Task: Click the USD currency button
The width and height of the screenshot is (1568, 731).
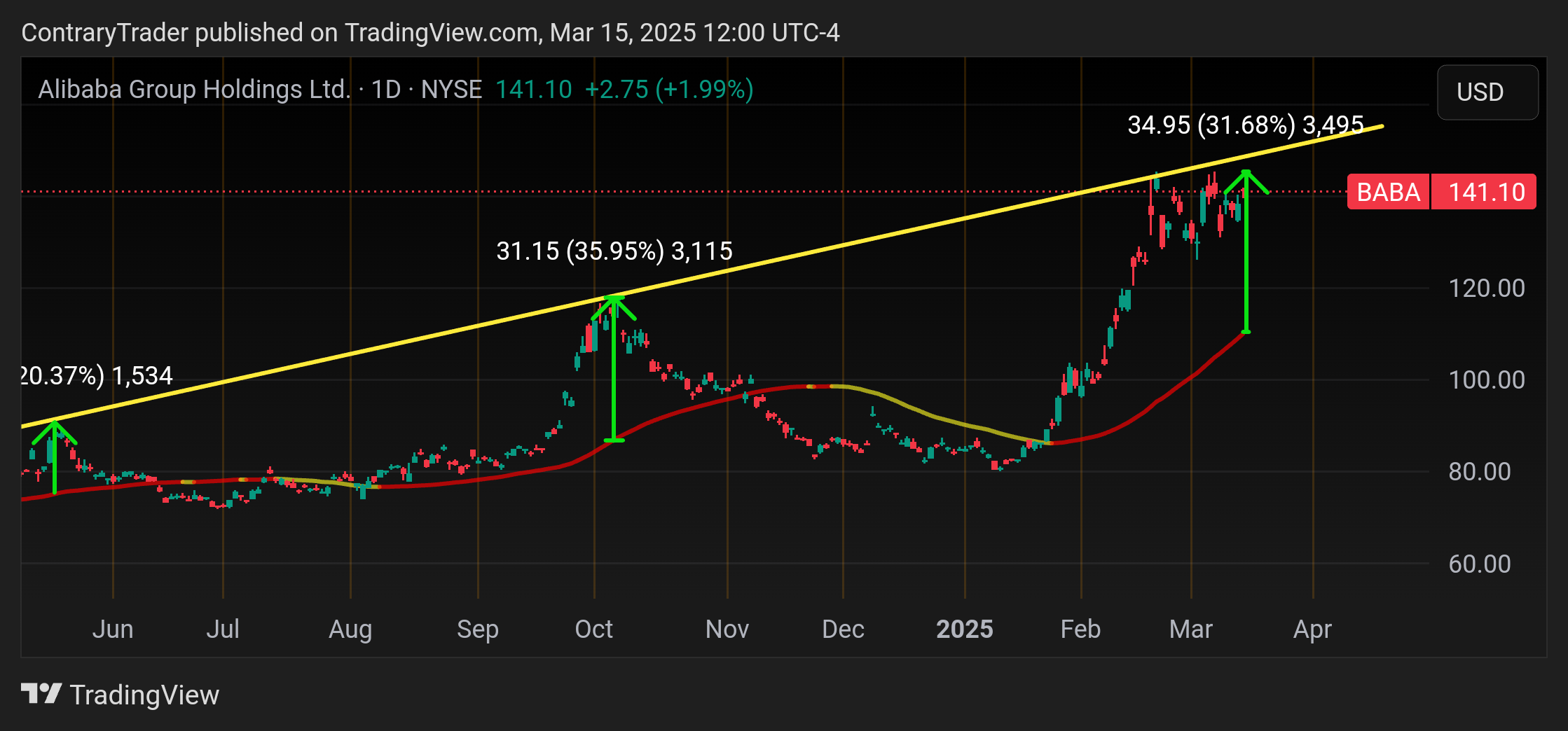Action: 1487,92
